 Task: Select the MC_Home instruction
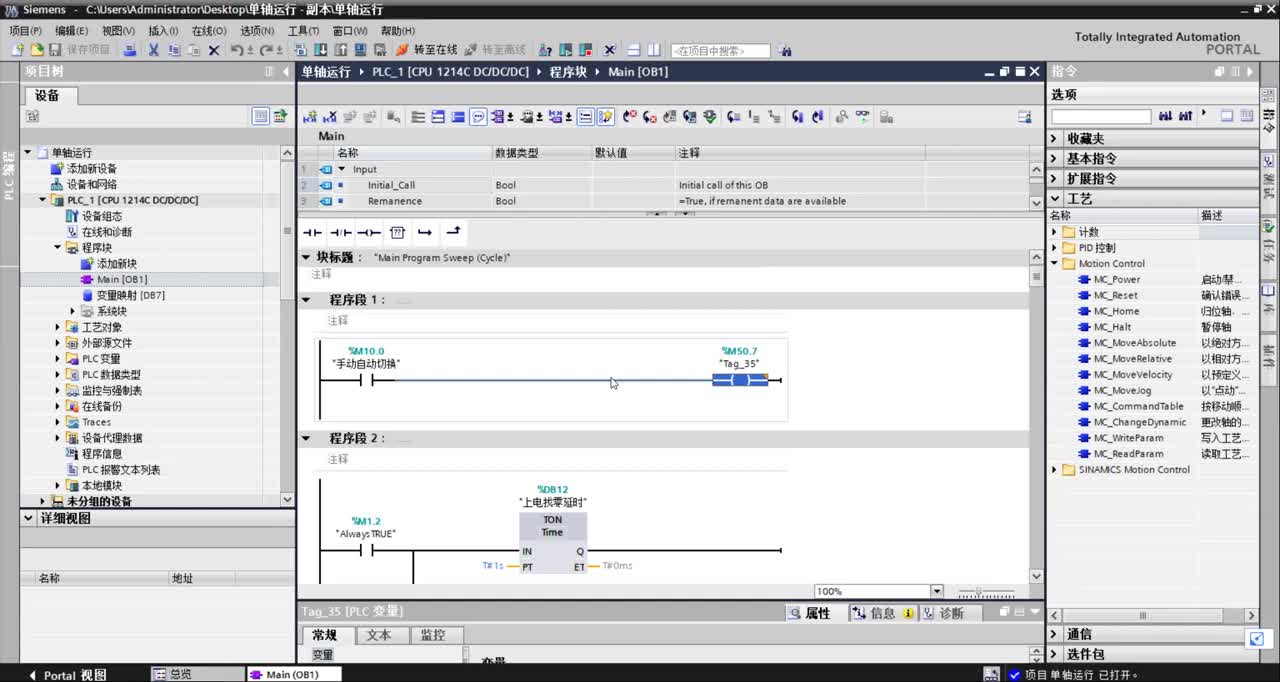(x=1116, y=311)
